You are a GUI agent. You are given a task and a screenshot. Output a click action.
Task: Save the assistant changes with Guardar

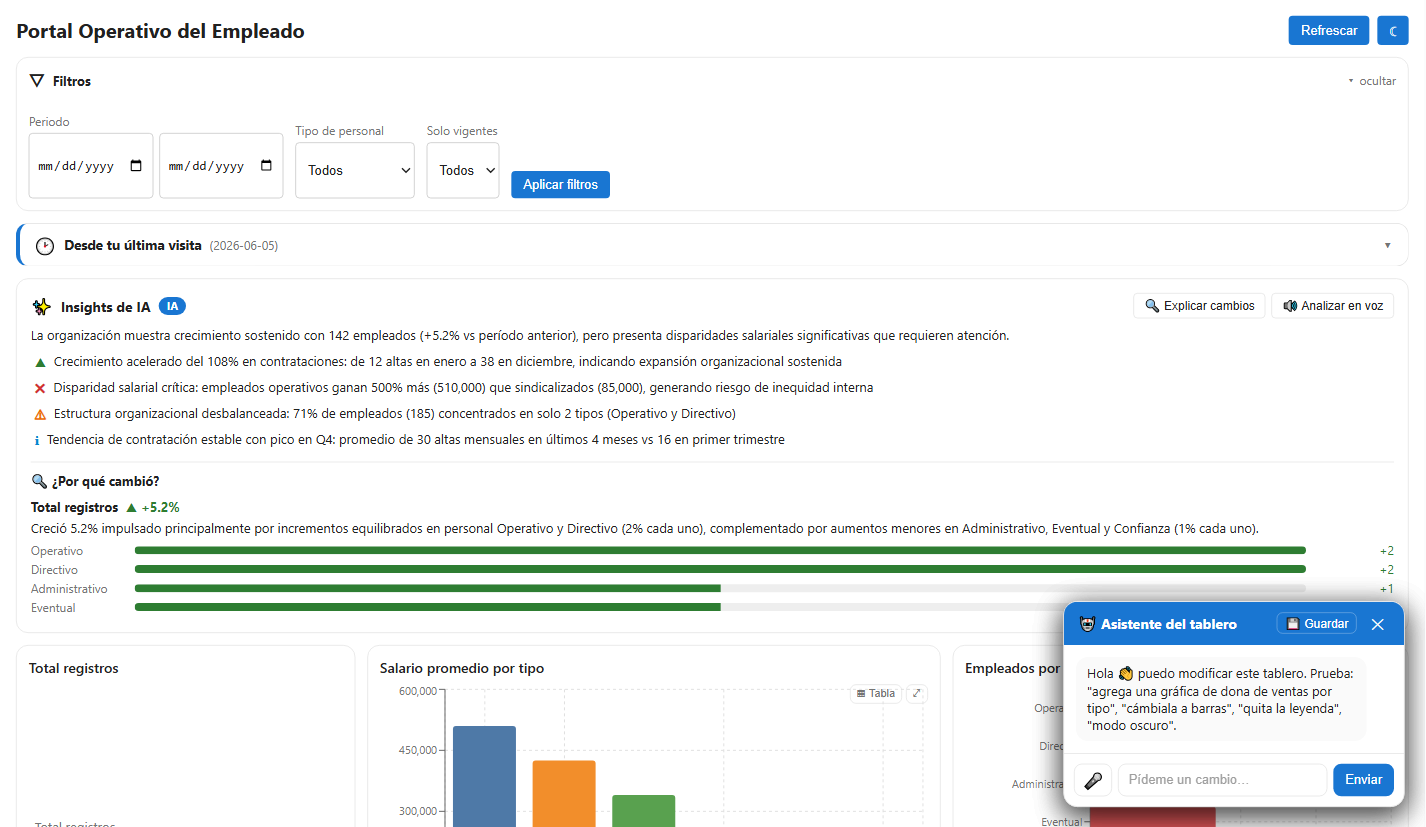(x=1317, y=624)
